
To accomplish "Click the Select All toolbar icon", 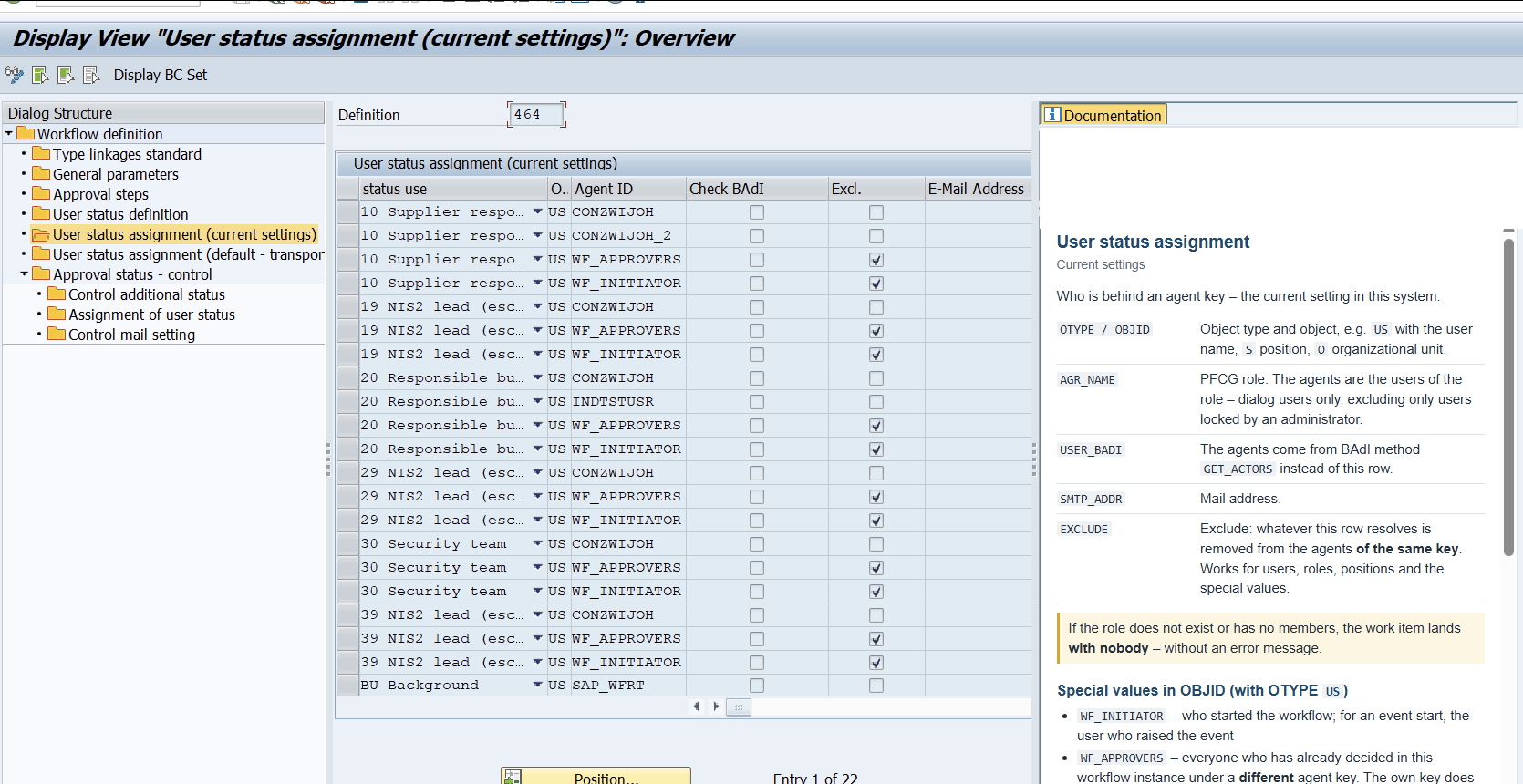I will tap(40, 75).
